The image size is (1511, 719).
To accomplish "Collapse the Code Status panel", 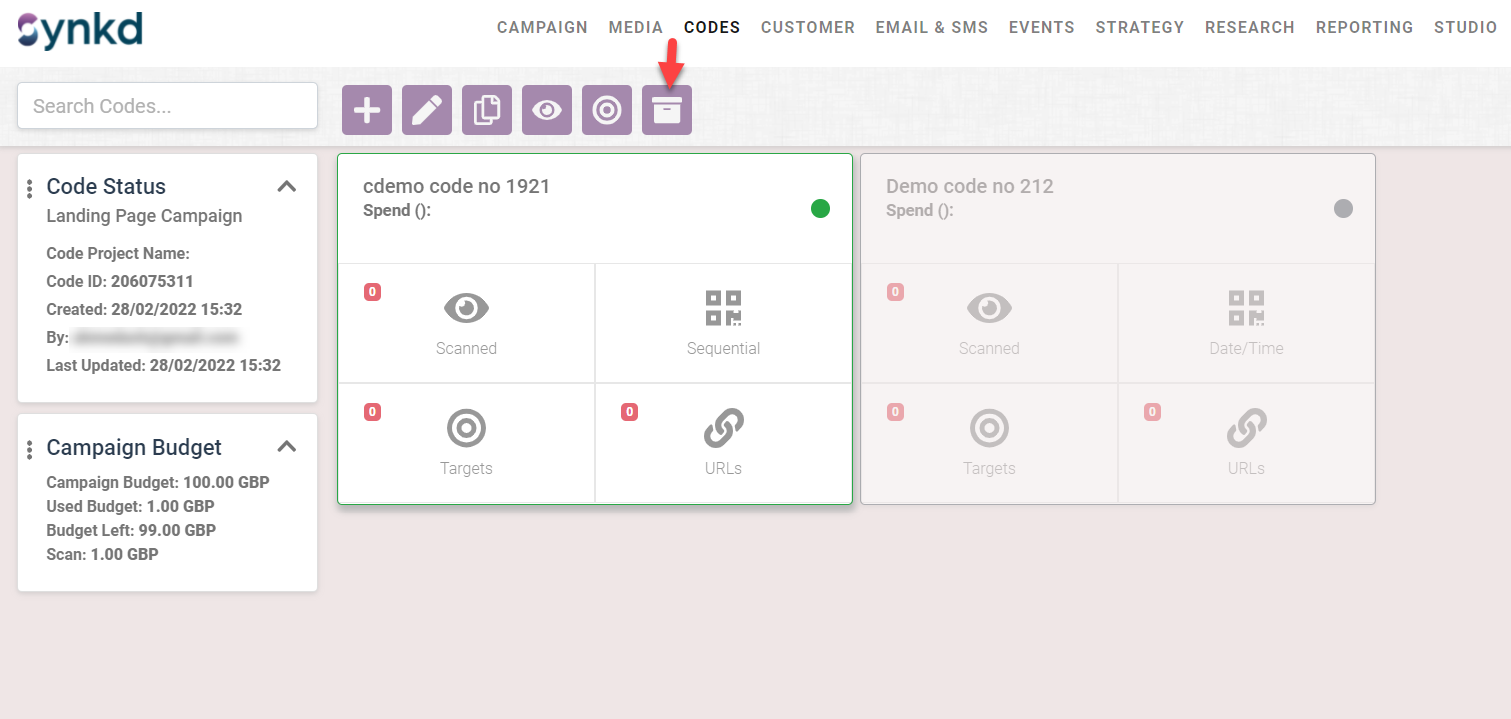I will point(287,186).
